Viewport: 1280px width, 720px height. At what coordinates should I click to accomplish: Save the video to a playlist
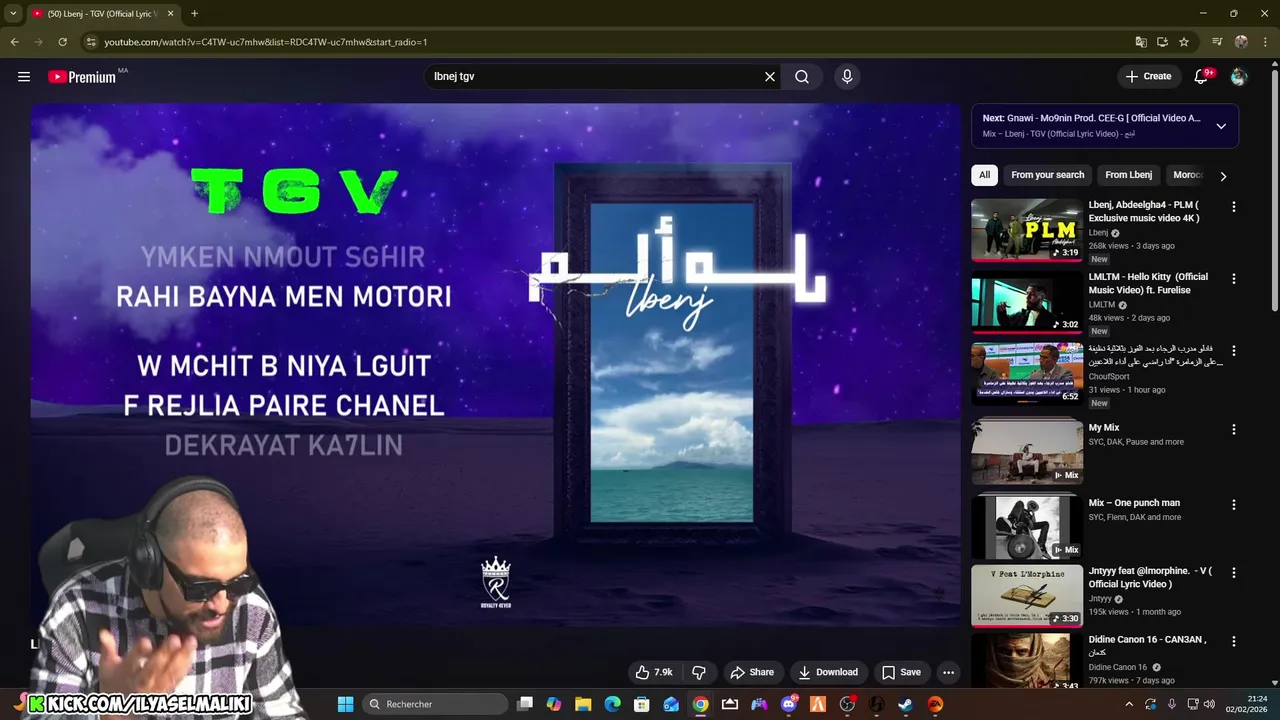coord(901,672)
